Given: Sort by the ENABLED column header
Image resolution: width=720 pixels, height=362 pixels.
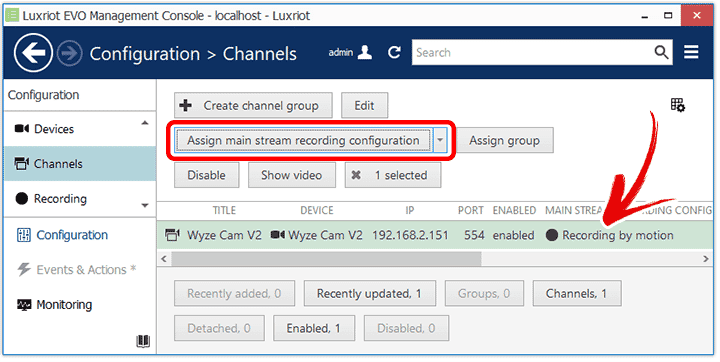Looking at the screenshot, I should tap(514, 210).
